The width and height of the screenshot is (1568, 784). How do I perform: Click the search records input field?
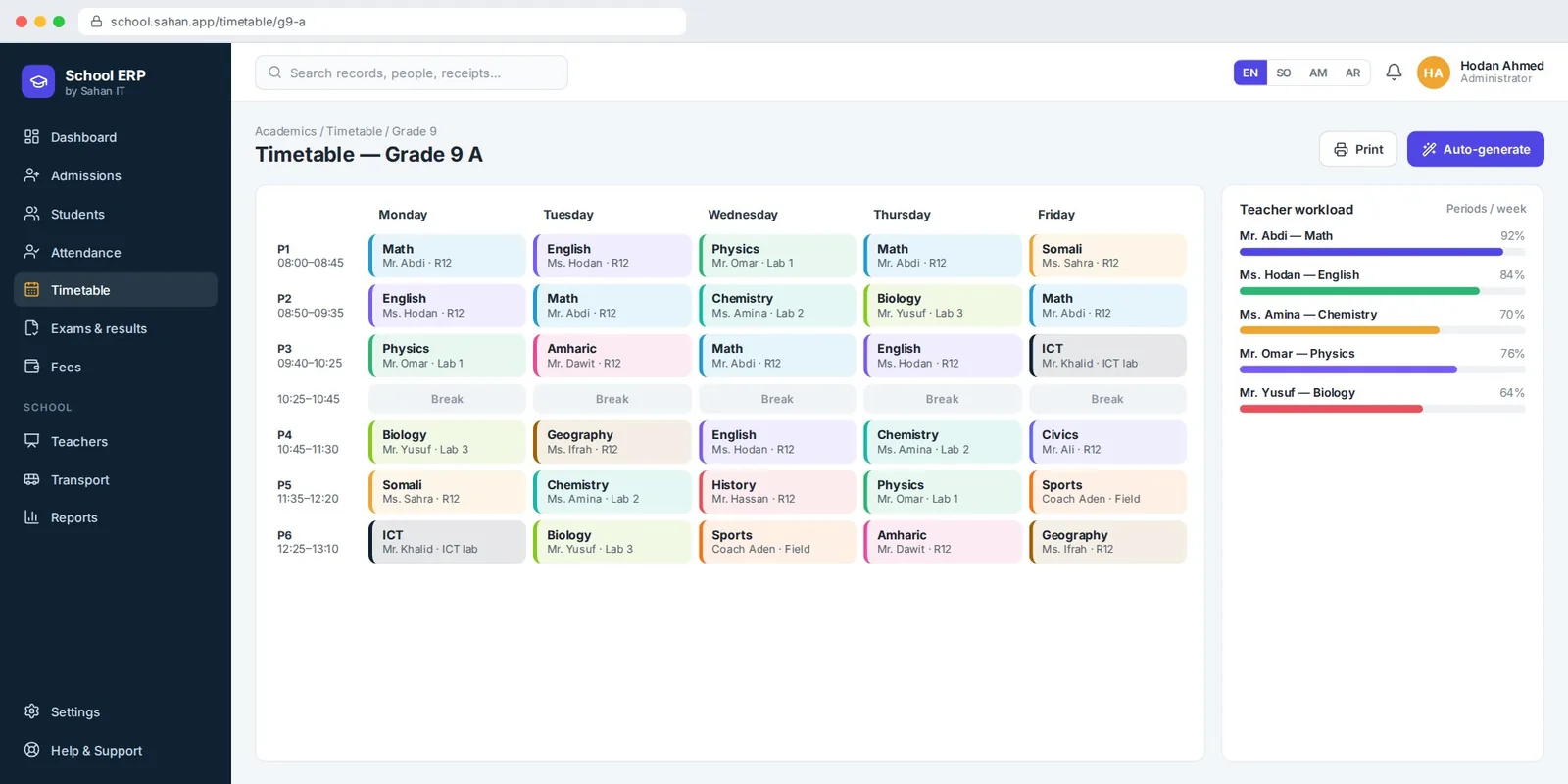click(x=412, y=73)
